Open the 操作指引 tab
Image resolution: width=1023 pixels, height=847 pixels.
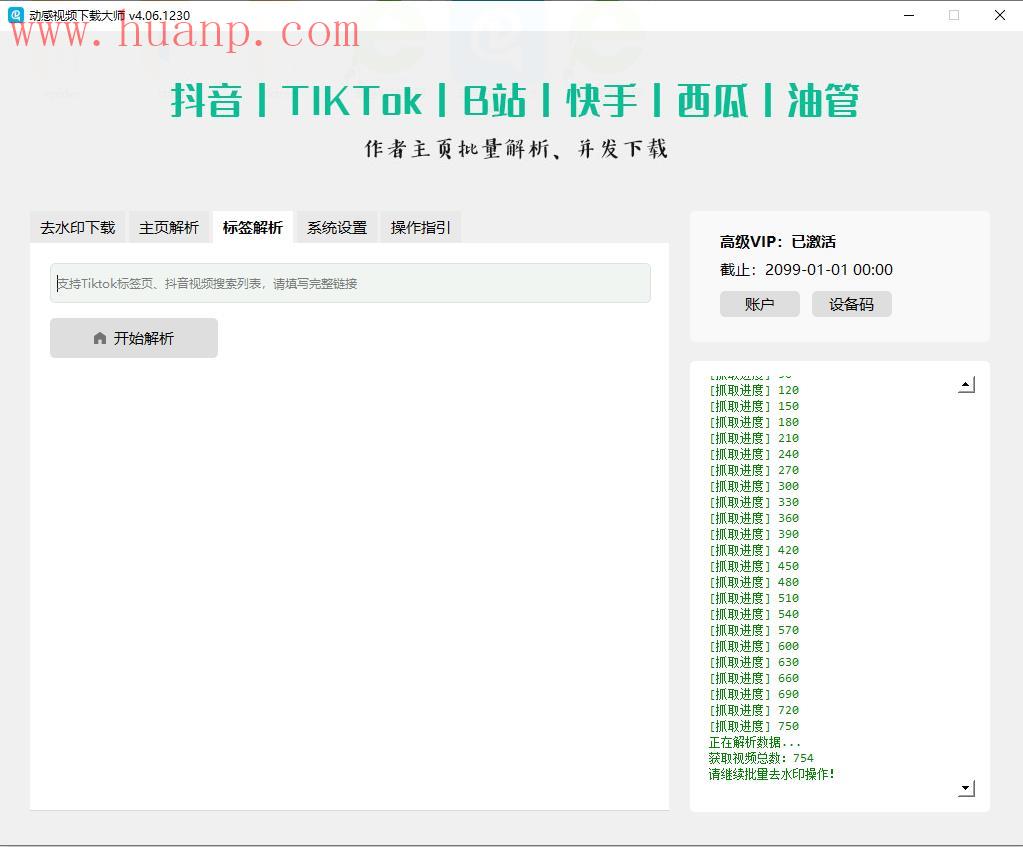pos(420,227)
